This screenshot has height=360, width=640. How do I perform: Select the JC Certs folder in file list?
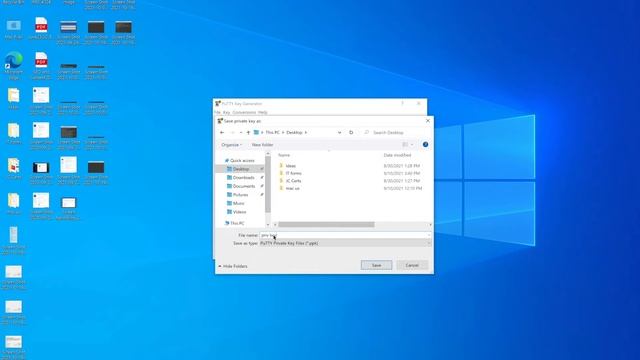tap(293, 180)
